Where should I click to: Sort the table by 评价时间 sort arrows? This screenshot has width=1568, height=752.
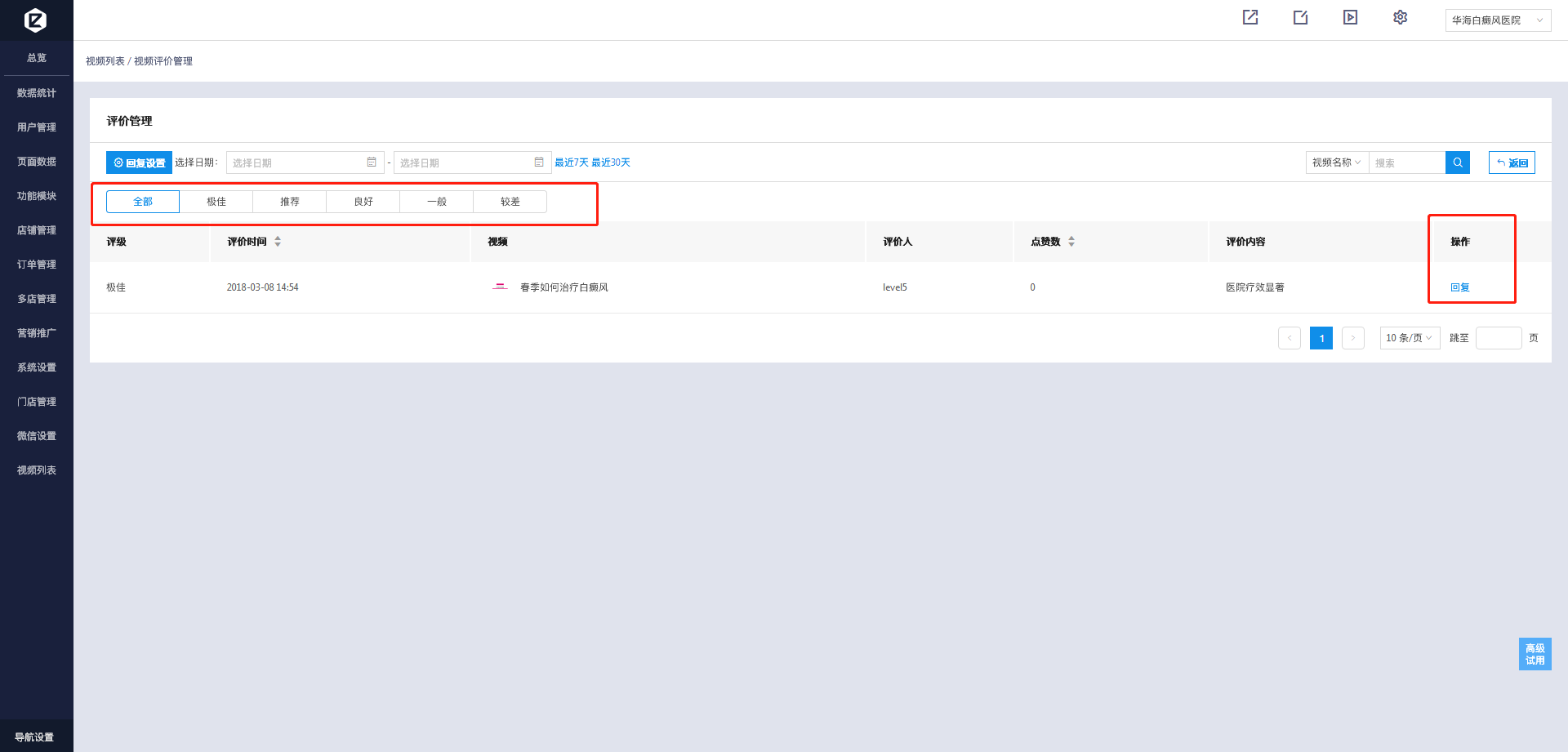tap(278, 242)
